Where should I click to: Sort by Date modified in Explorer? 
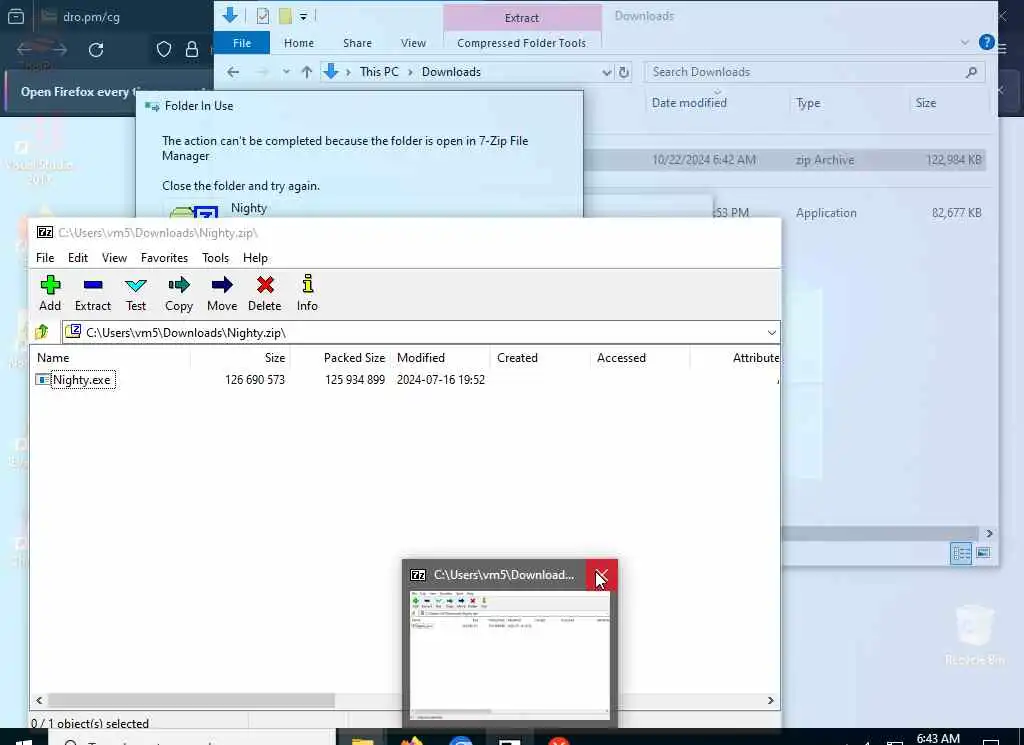[x=689, y=103]
